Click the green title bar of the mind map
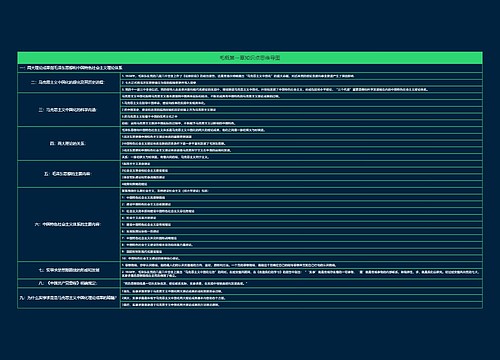The image size is (500, 360). click(250, 58)
